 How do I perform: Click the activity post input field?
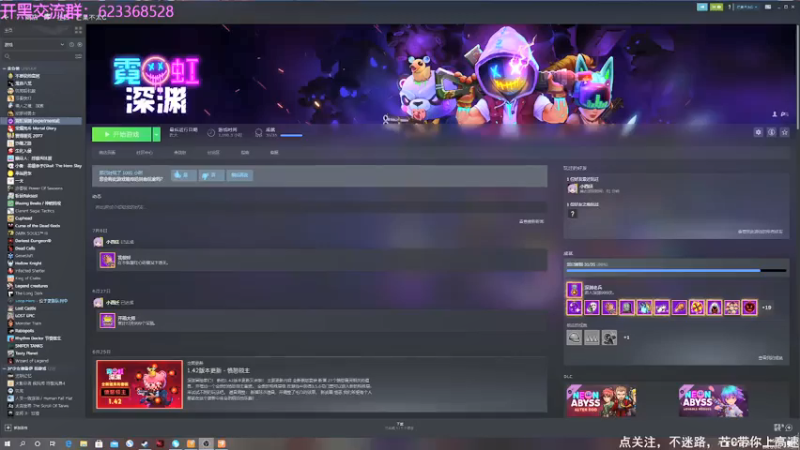(319, 207)
